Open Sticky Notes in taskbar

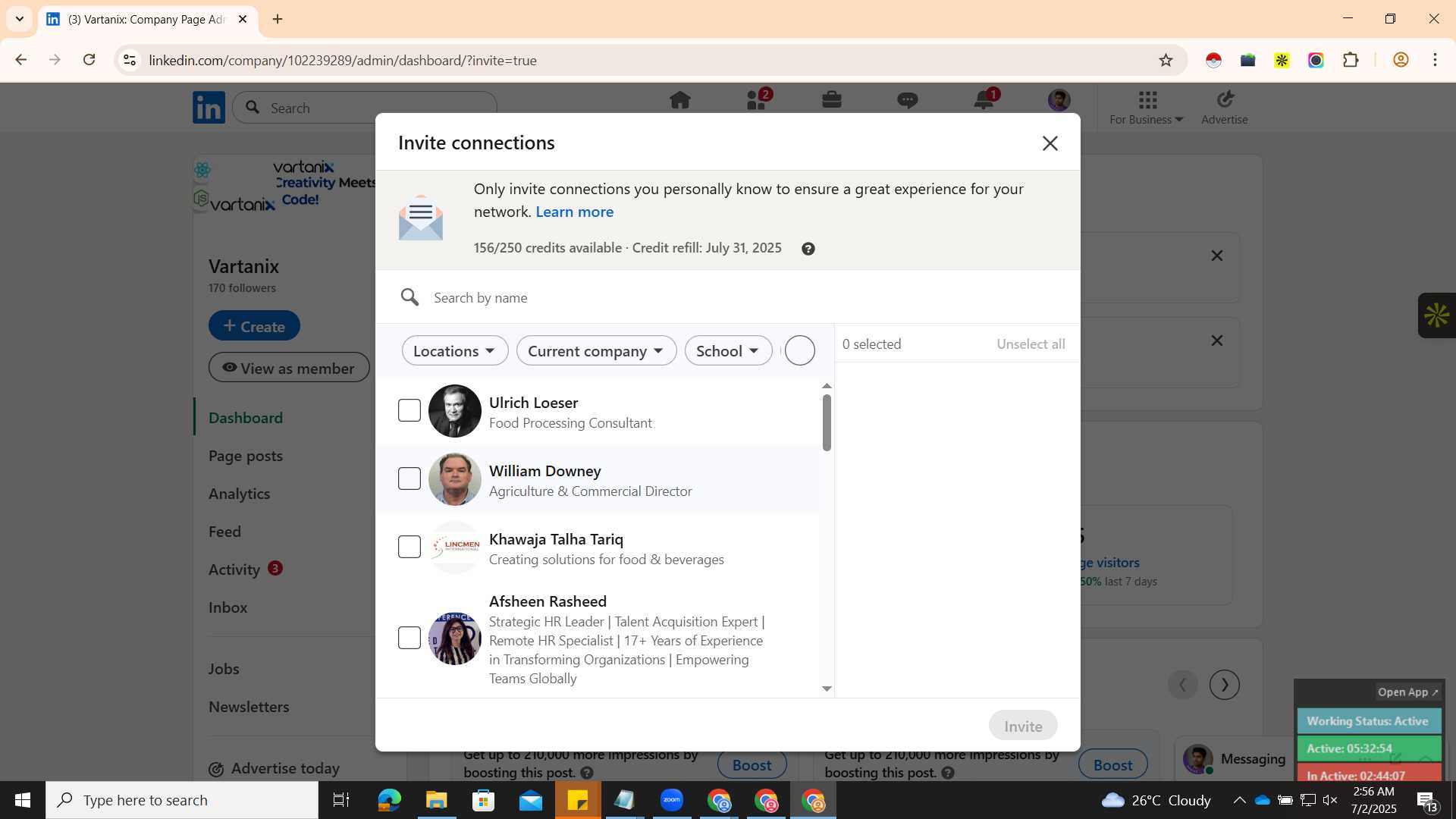coord(578,800)
